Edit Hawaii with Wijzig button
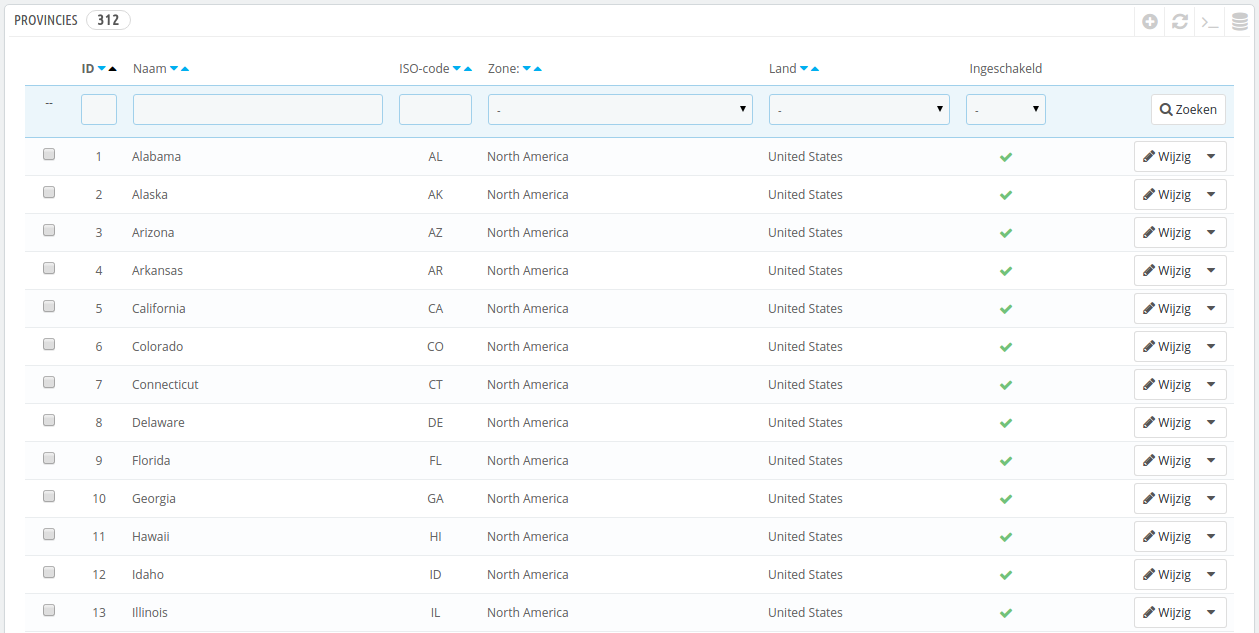 pyautogui.click(x=1166, y=537)
